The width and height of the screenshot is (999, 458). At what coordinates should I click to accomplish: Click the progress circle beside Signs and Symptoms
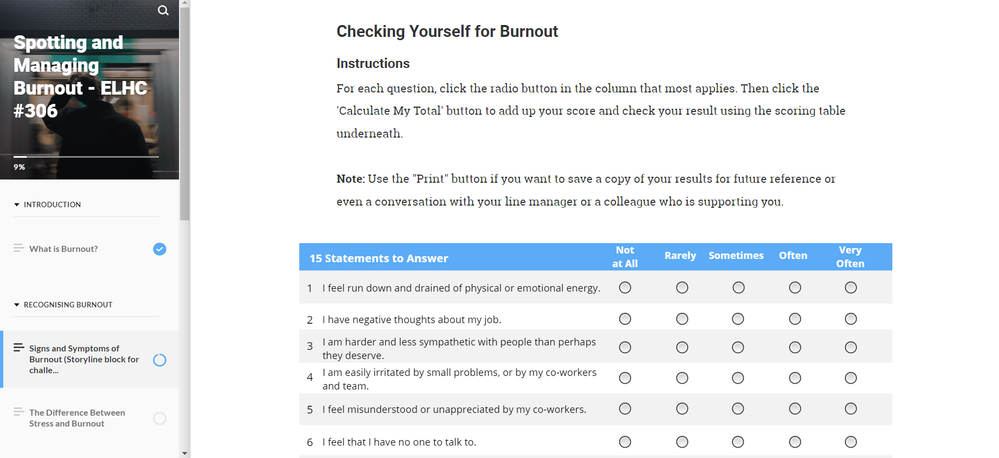coord(160,359)
